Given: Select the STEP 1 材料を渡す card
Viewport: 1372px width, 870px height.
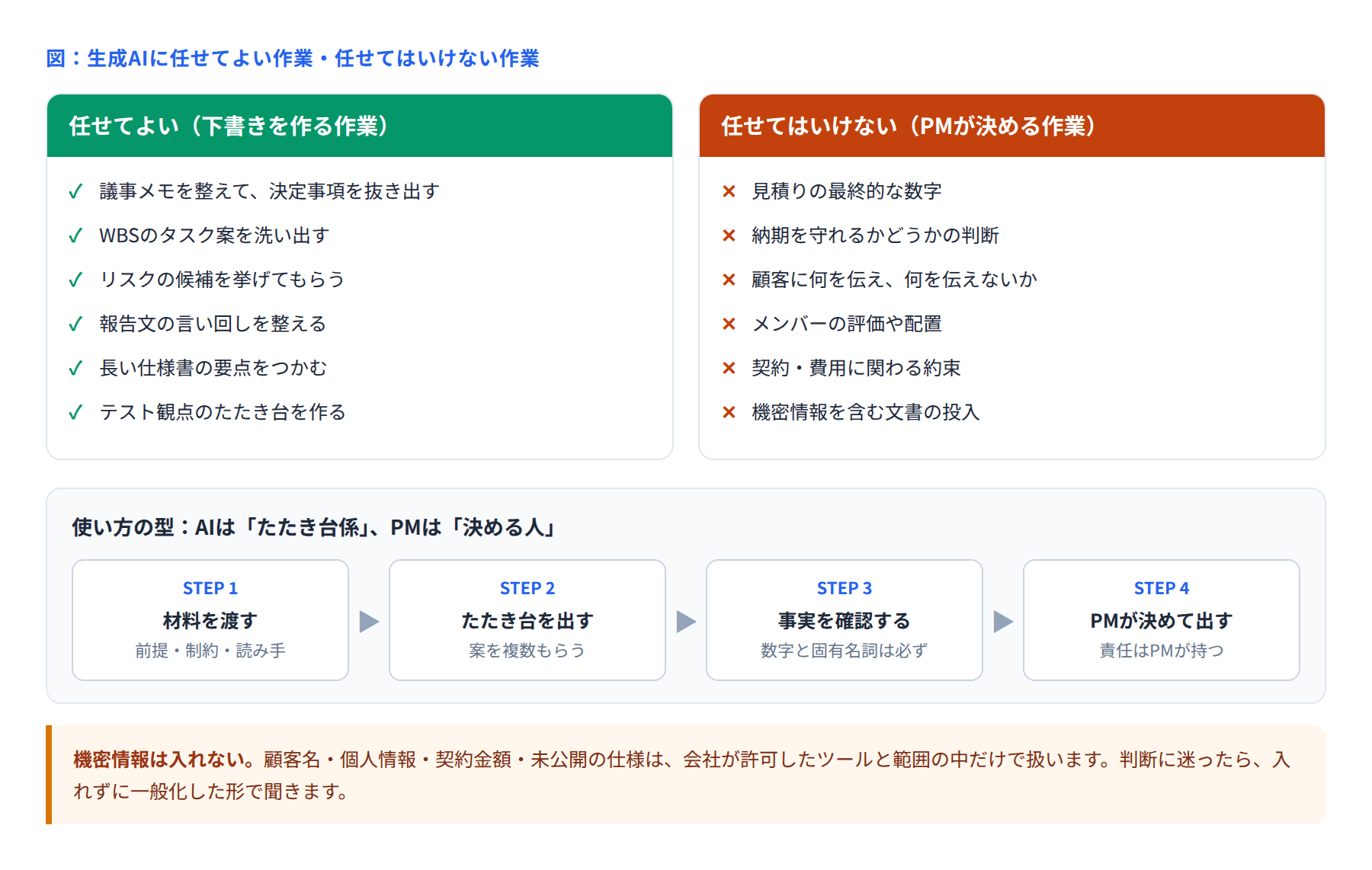Looking at the screenshot, I should 210,620.
